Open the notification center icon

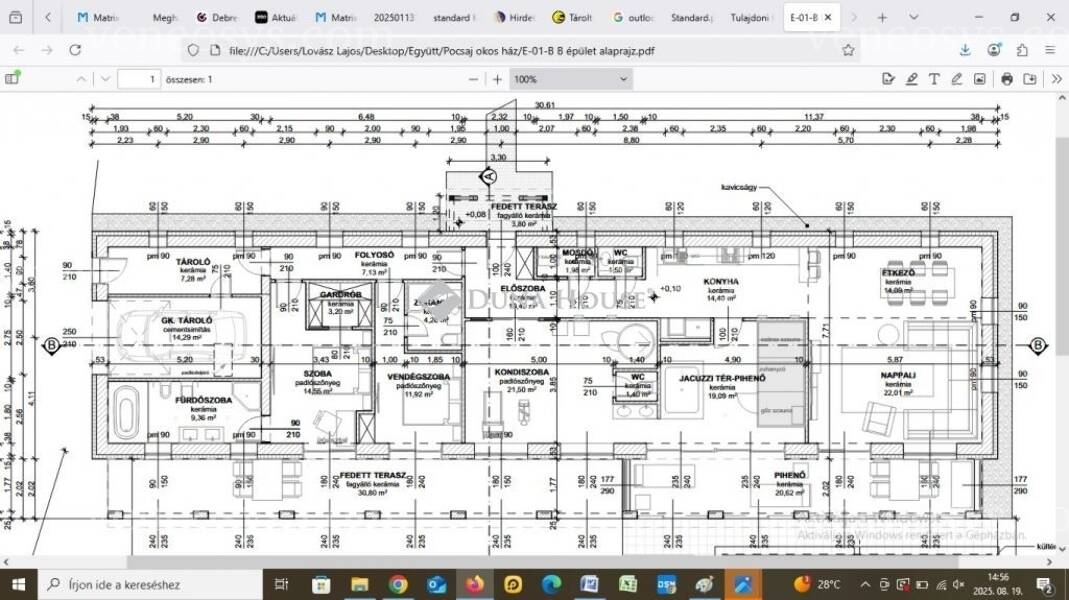(1044, 584)
